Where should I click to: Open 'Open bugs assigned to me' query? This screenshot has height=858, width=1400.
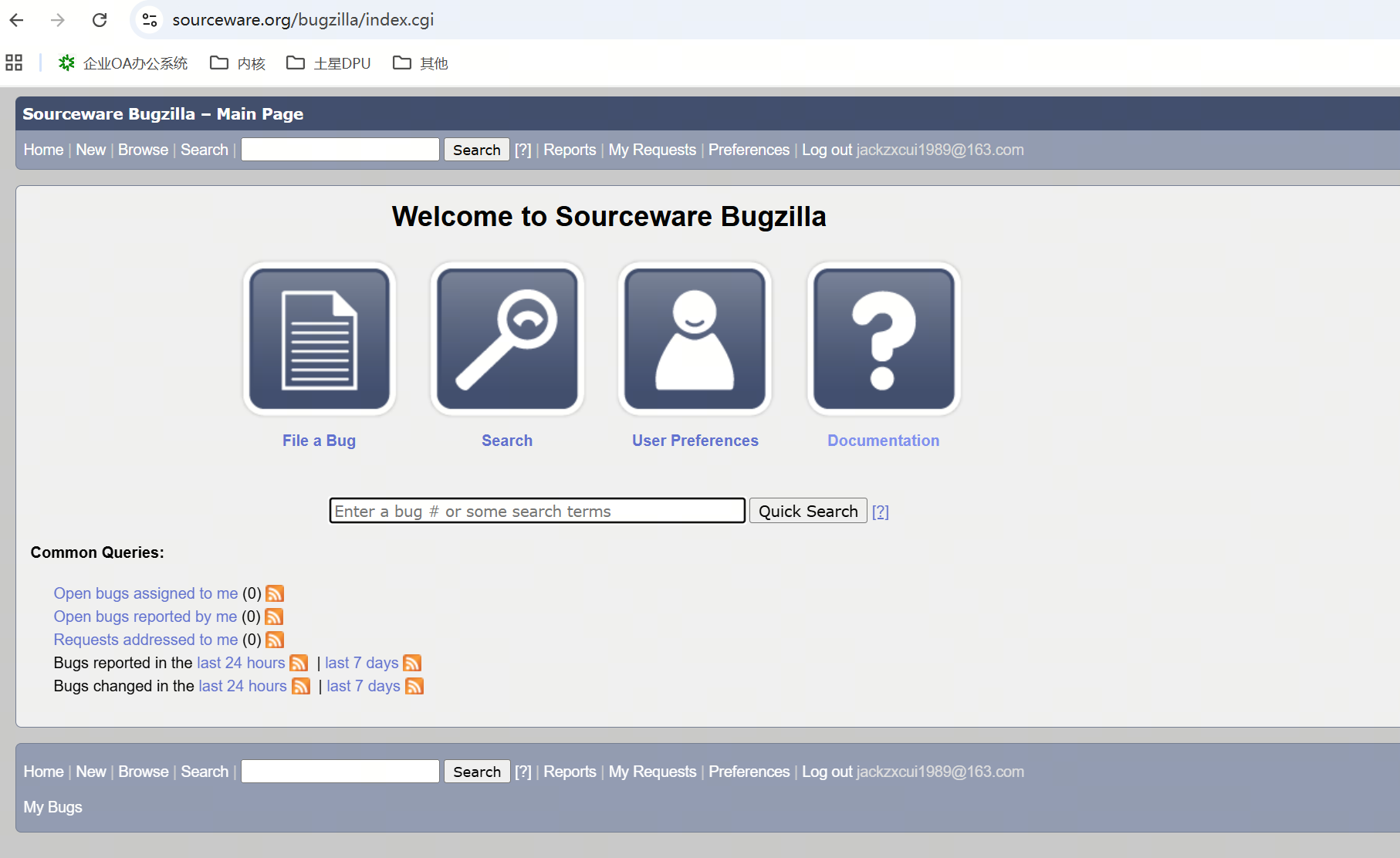pos(146,593)
